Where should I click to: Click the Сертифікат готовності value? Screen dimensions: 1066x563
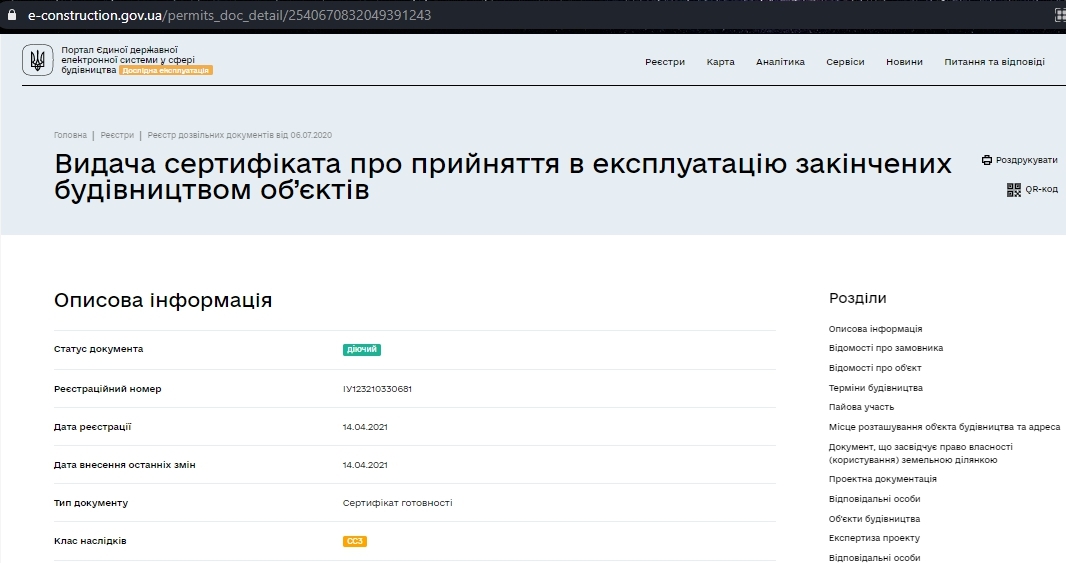[x=397, y=503]
